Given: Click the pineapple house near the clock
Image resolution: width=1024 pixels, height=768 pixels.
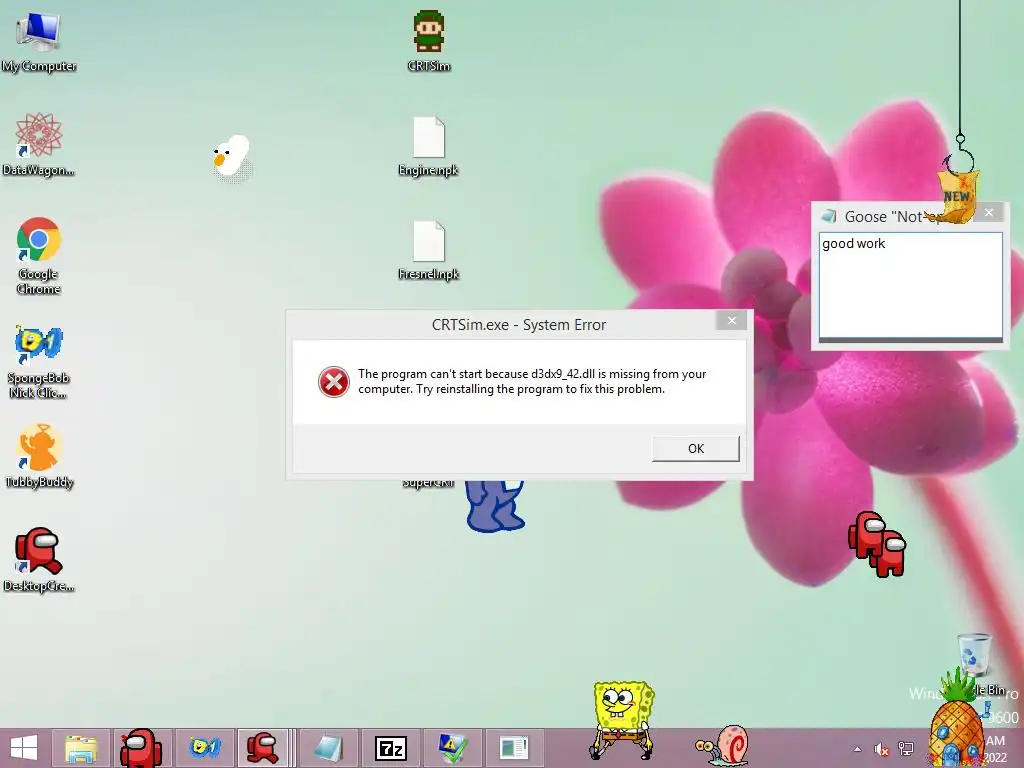Looking at the screenshot, I should (x=956, y=720).
